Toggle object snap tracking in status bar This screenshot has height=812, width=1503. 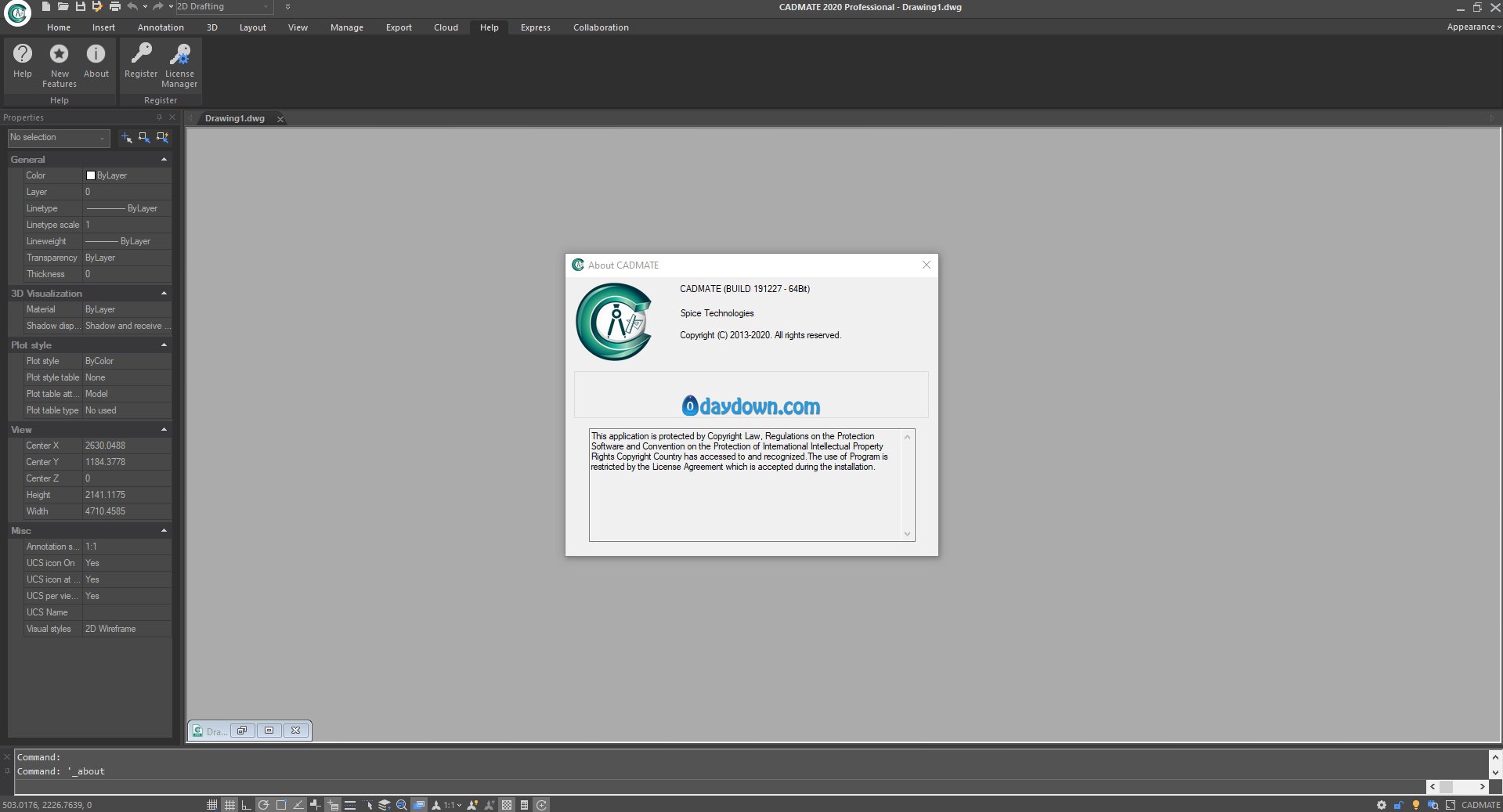[298, 805]
